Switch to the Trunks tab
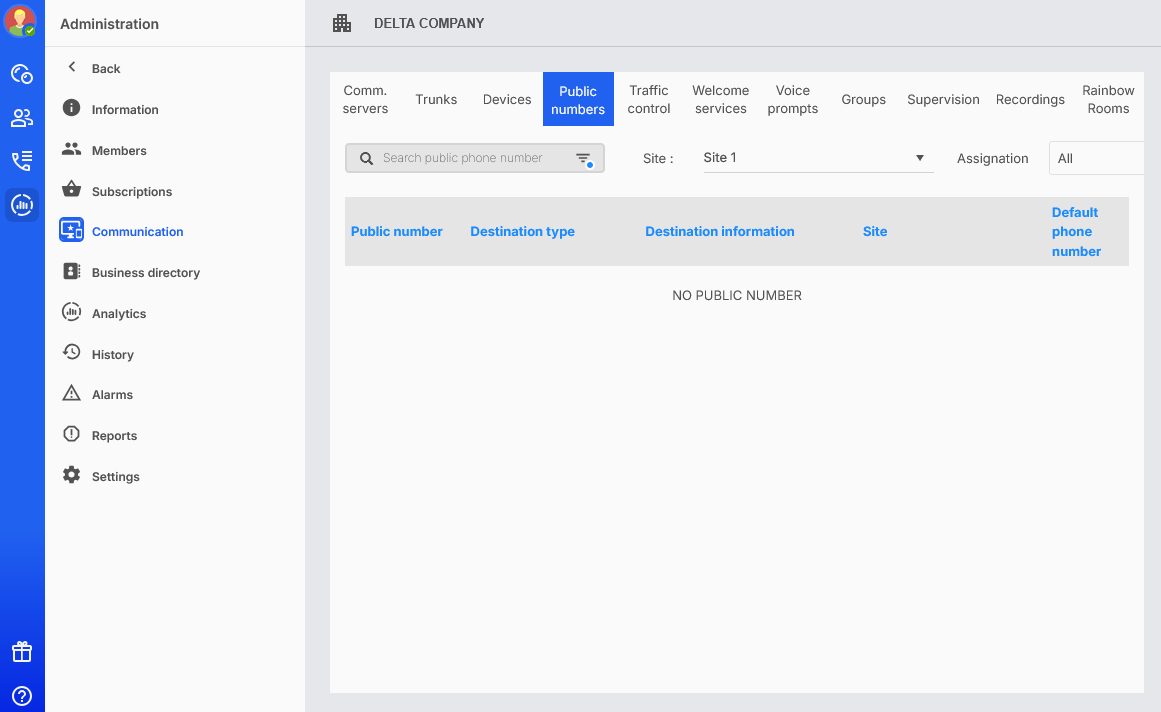The image size is (1161, 712). coord(436,99)
